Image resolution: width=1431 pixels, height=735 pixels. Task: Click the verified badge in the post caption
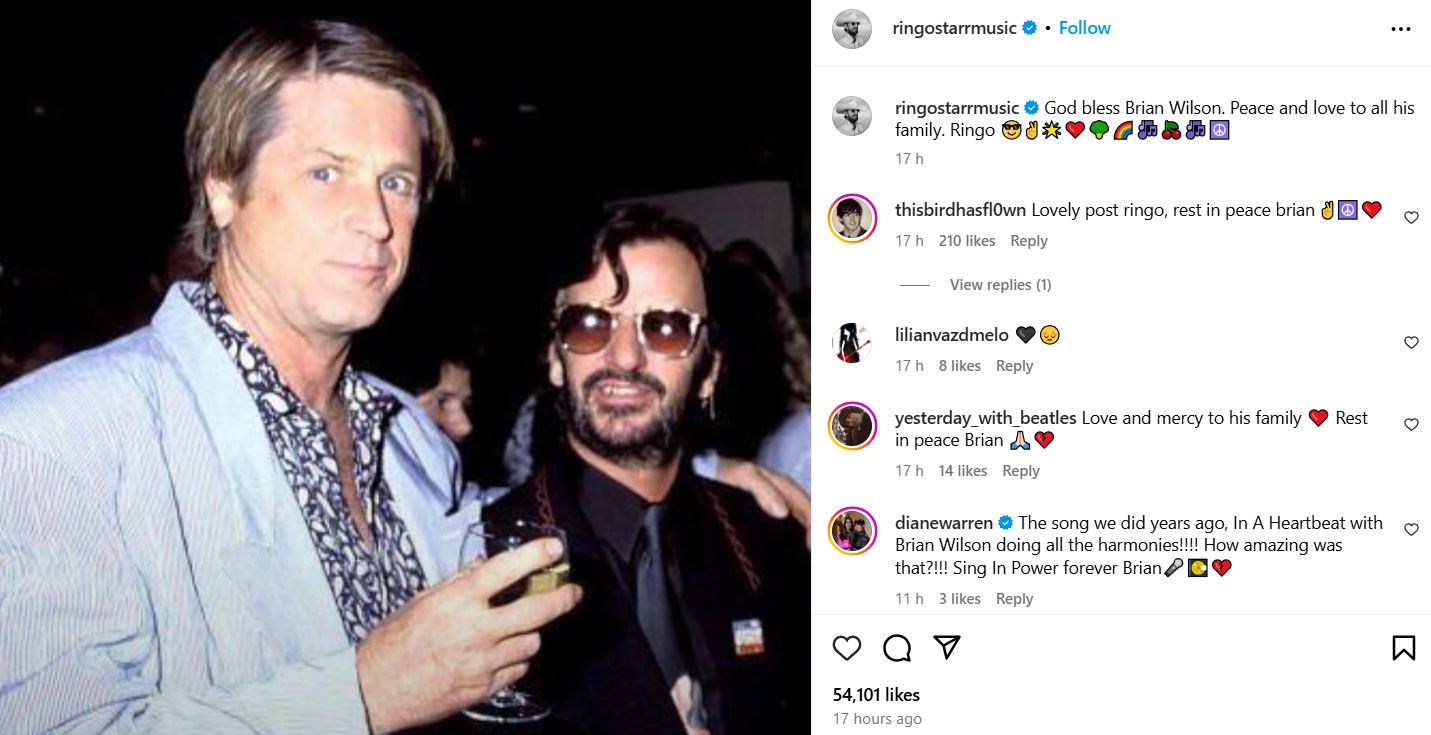[x=1031, y=107]
